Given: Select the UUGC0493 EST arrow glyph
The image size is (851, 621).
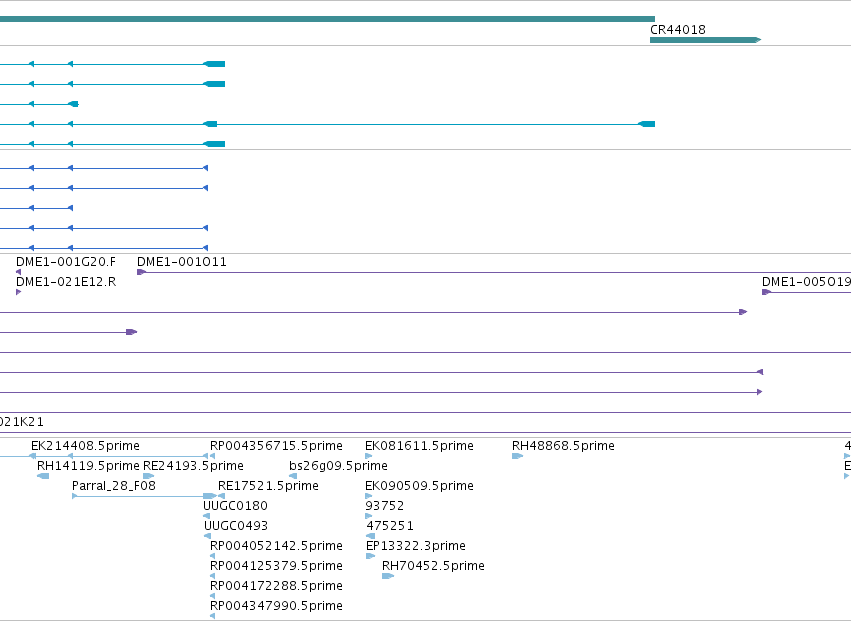Looking at the screenshot, I should point(207,536).
